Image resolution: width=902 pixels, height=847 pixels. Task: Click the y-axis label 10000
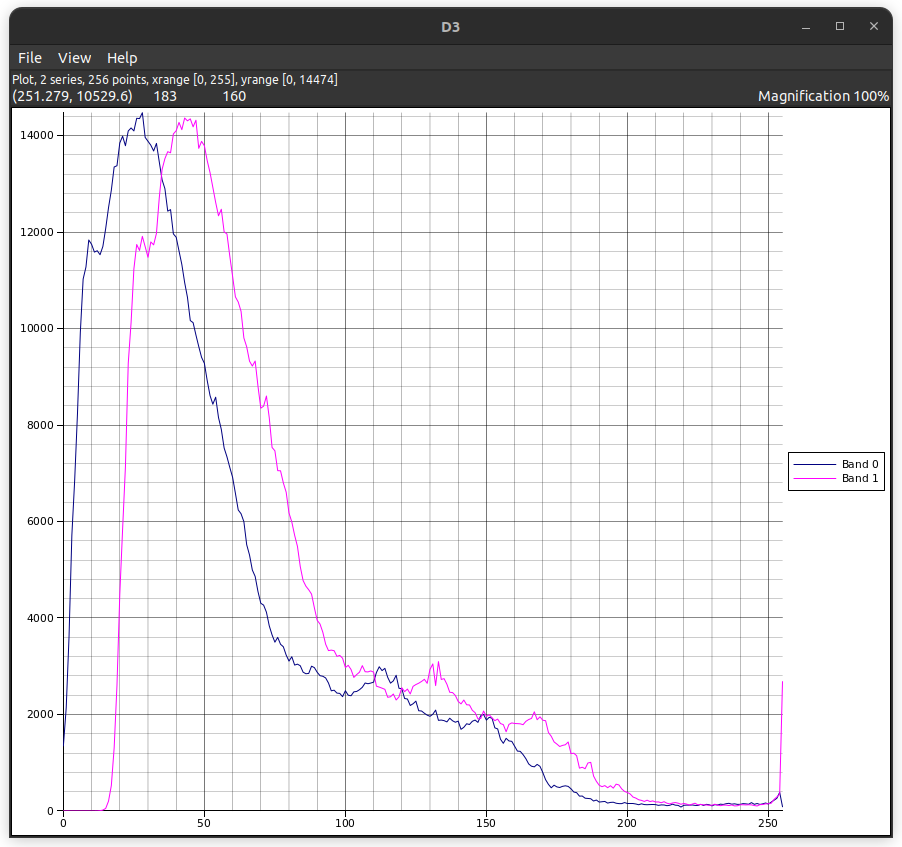coord(37,329)
